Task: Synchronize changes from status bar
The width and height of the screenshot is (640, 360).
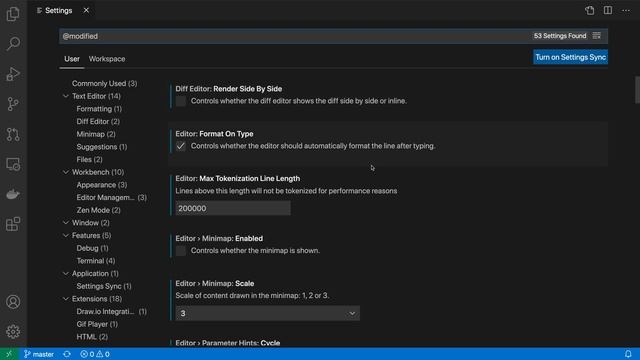Action: 67,354
